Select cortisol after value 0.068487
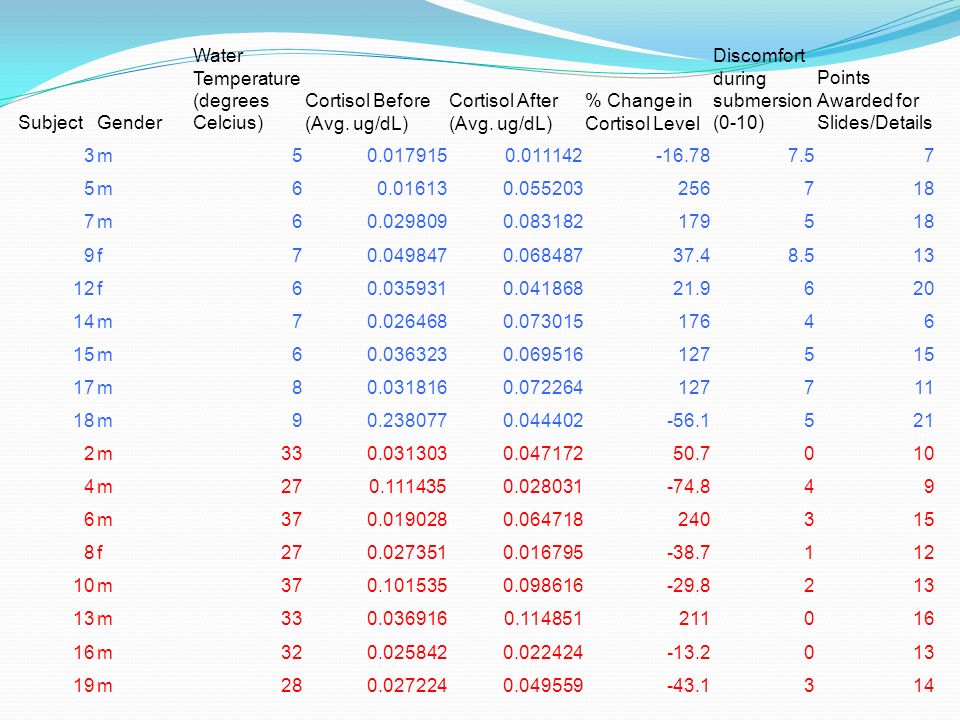Image resolution: width=960 pixels, height=720 pixels. (543, 255)
